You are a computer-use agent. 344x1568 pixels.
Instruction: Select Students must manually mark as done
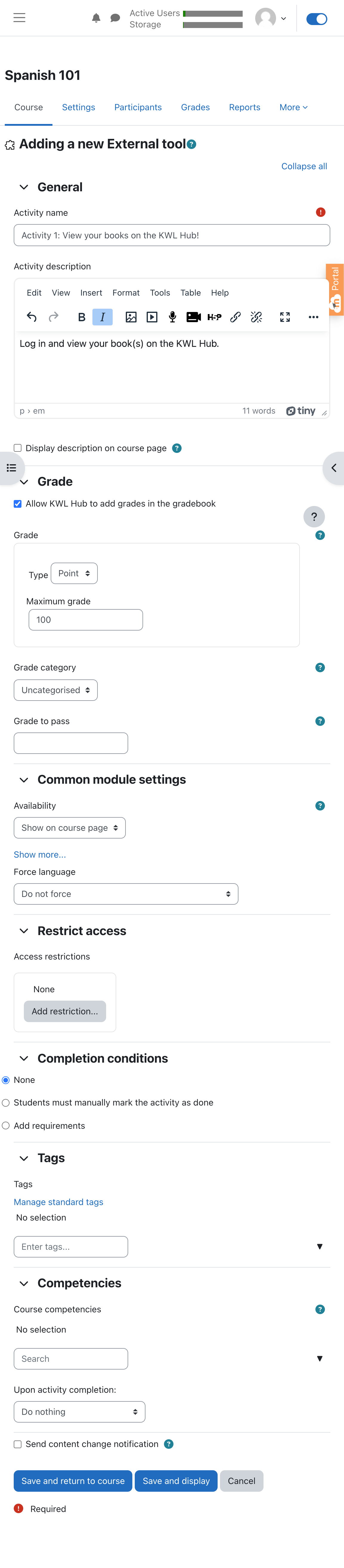coord(5,1102)
